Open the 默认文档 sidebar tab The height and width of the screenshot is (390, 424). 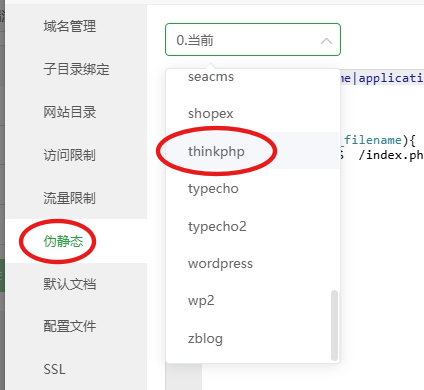click(70, 284)
